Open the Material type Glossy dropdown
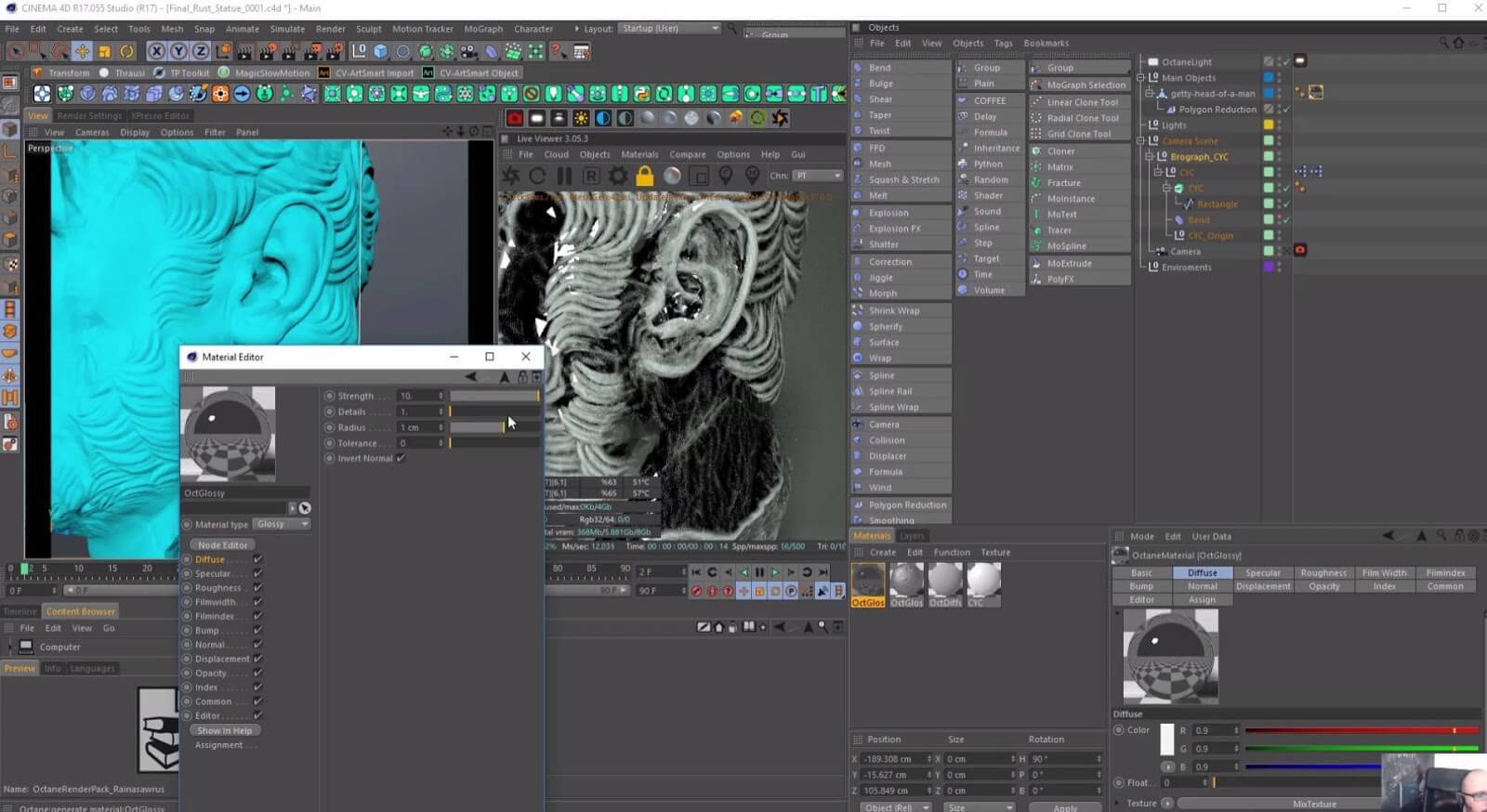Viewport: 1487px width, 812px height. pyautogui.click(x=282, y=524)
